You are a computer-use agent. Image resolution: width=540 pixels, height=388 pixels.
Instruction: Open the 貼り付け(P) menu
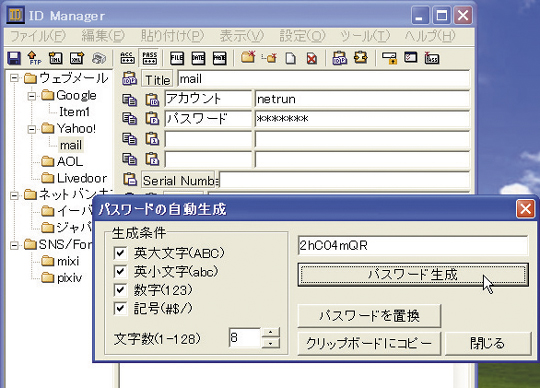pyautogui.click(x=172, y=36)
